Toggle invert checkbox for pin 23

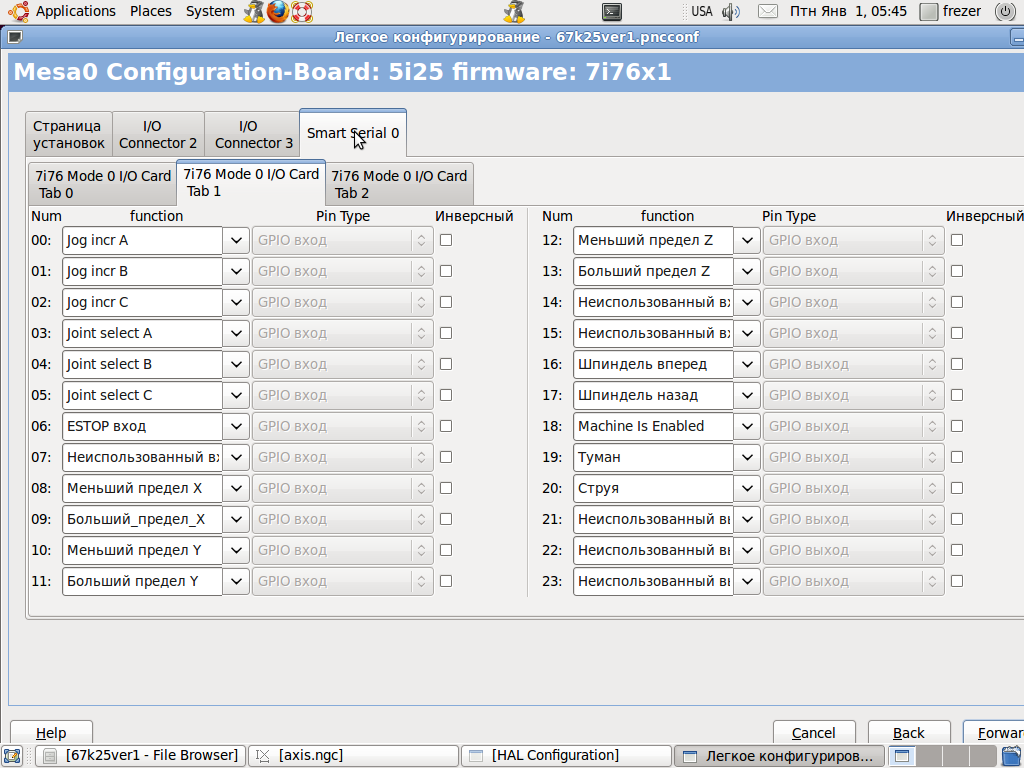[957, 581]
